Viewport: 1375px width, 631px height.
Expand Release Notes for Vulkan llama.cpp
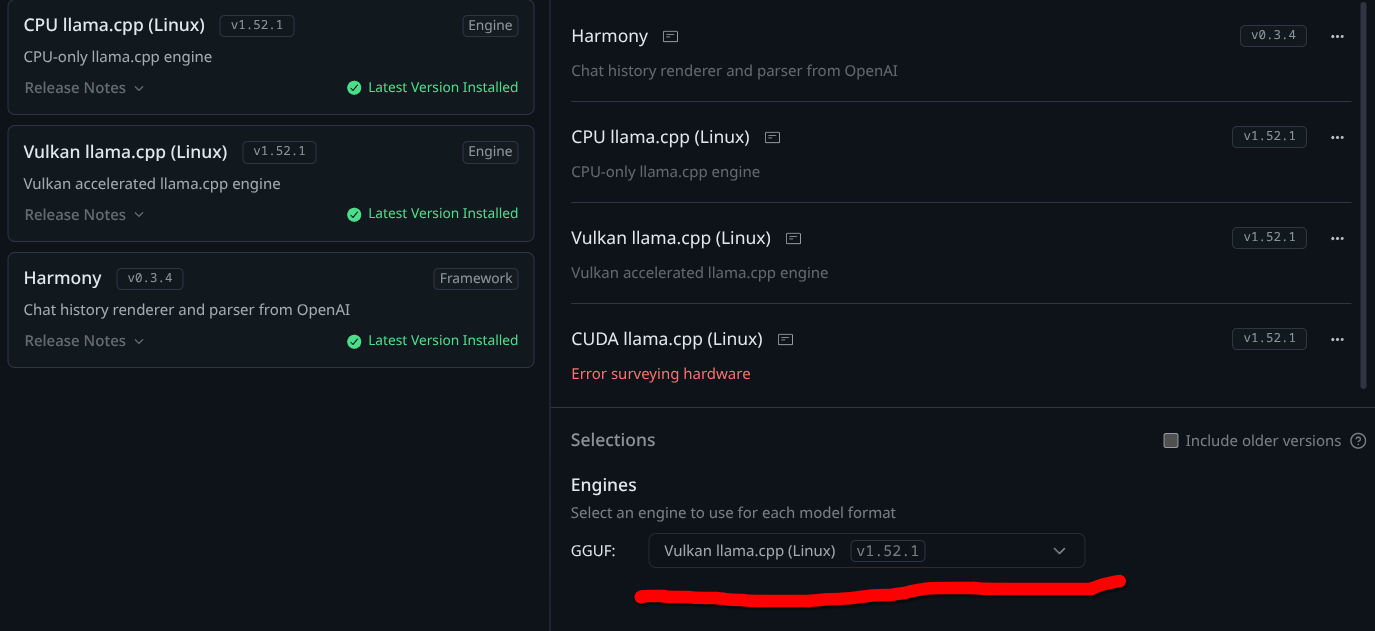click(84, 215)
